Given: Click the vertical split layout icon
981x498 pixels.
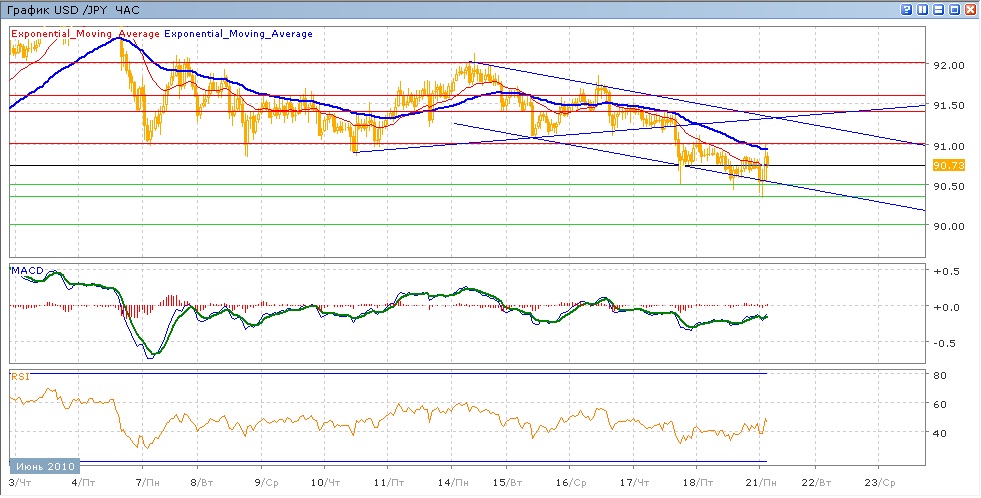Looking at the screenshot, I should point(923,9).
